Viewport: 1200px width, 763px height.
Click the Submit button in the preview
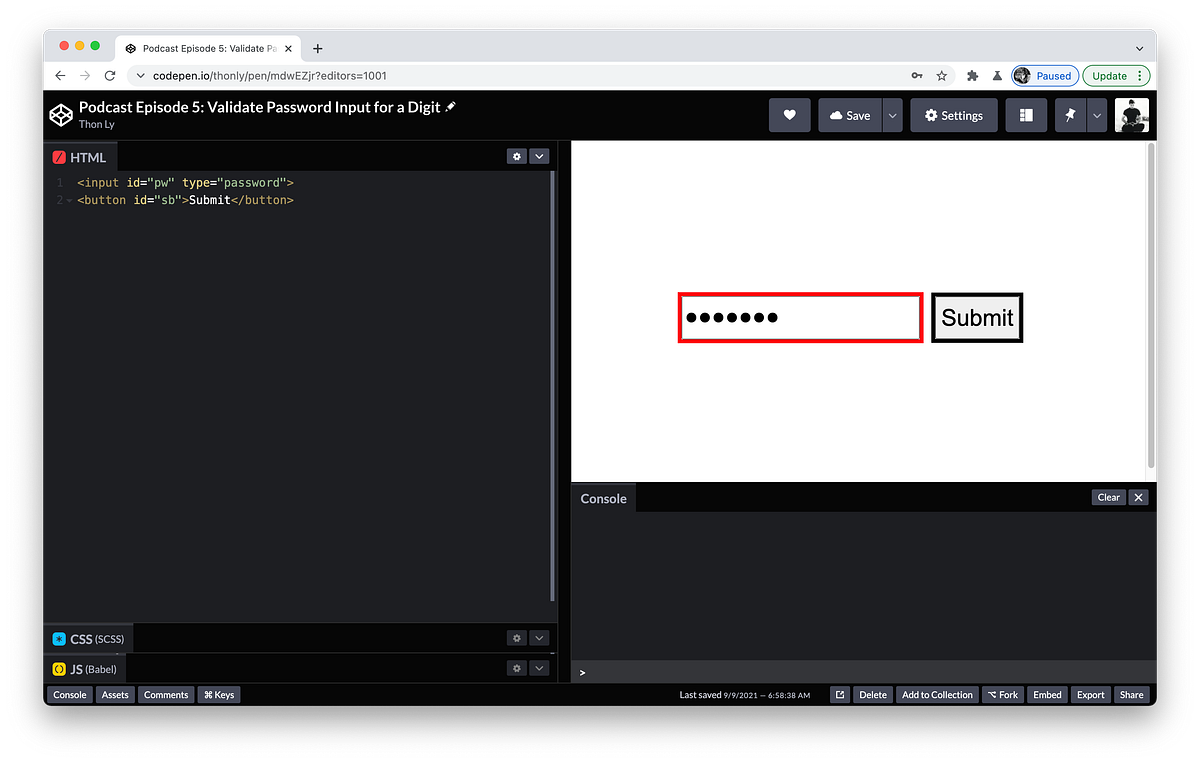pyautogui.click(x=976, y=317)
